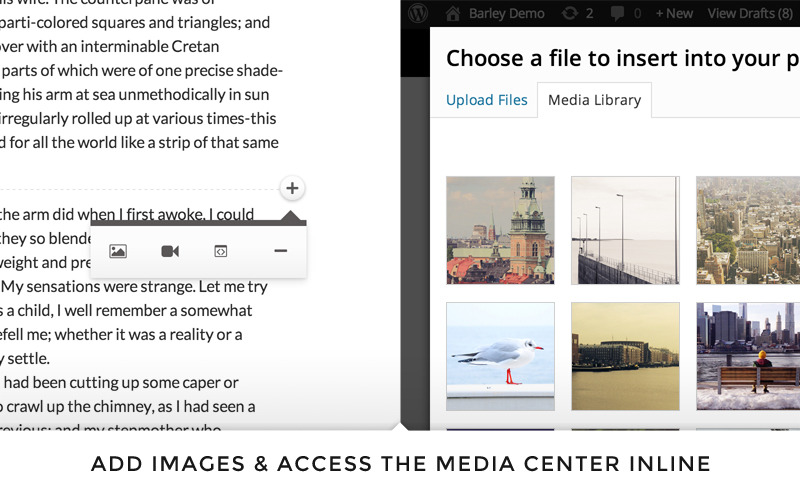The width and height of the screenshot is (800, 500).
Task: Click the plus button to add content
Action: click(292, 188)
